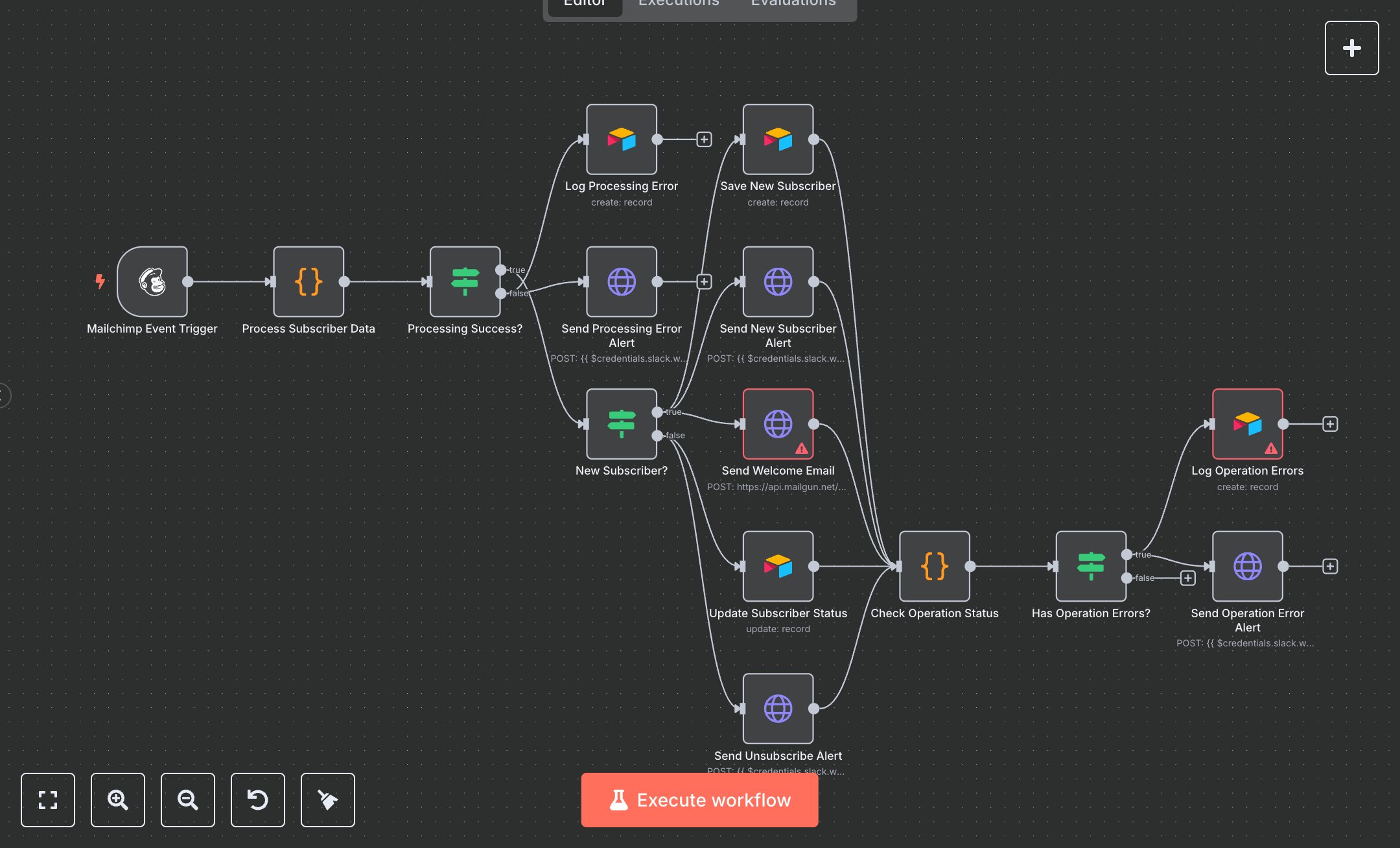Click the Execute workflow button
The height and width of the screenshot is (848, 1400).
(699, 800)
